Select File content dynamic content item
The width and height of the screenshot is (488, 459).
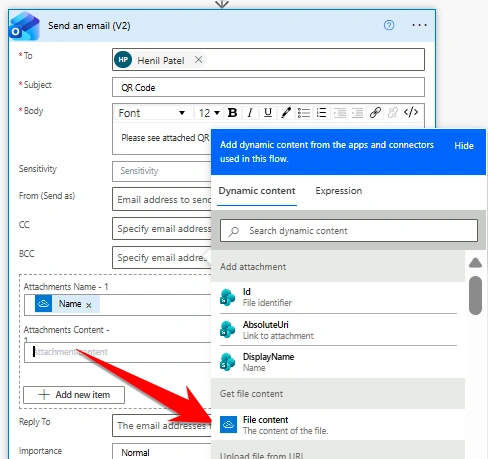338,425
